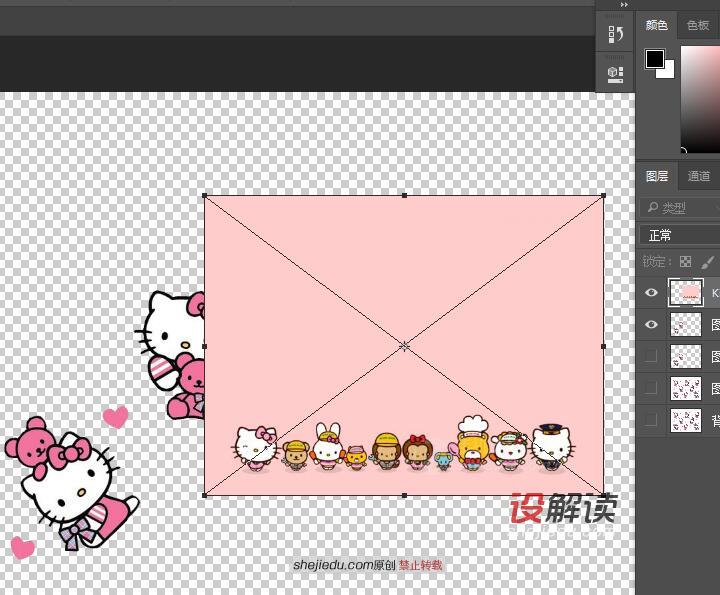Click the lock image pixels brush icon
720x595 pixels.
coord(708,262)
